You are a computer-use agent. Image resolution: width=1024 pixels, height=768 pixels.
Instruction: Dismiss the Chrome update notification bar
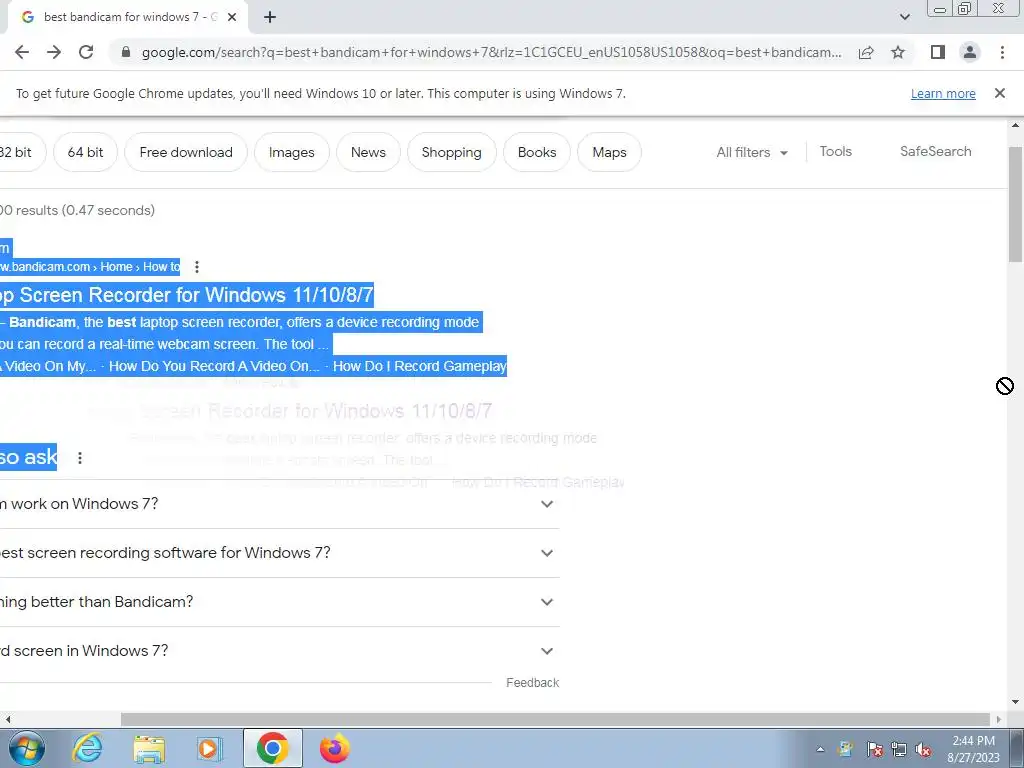(999, 93)
